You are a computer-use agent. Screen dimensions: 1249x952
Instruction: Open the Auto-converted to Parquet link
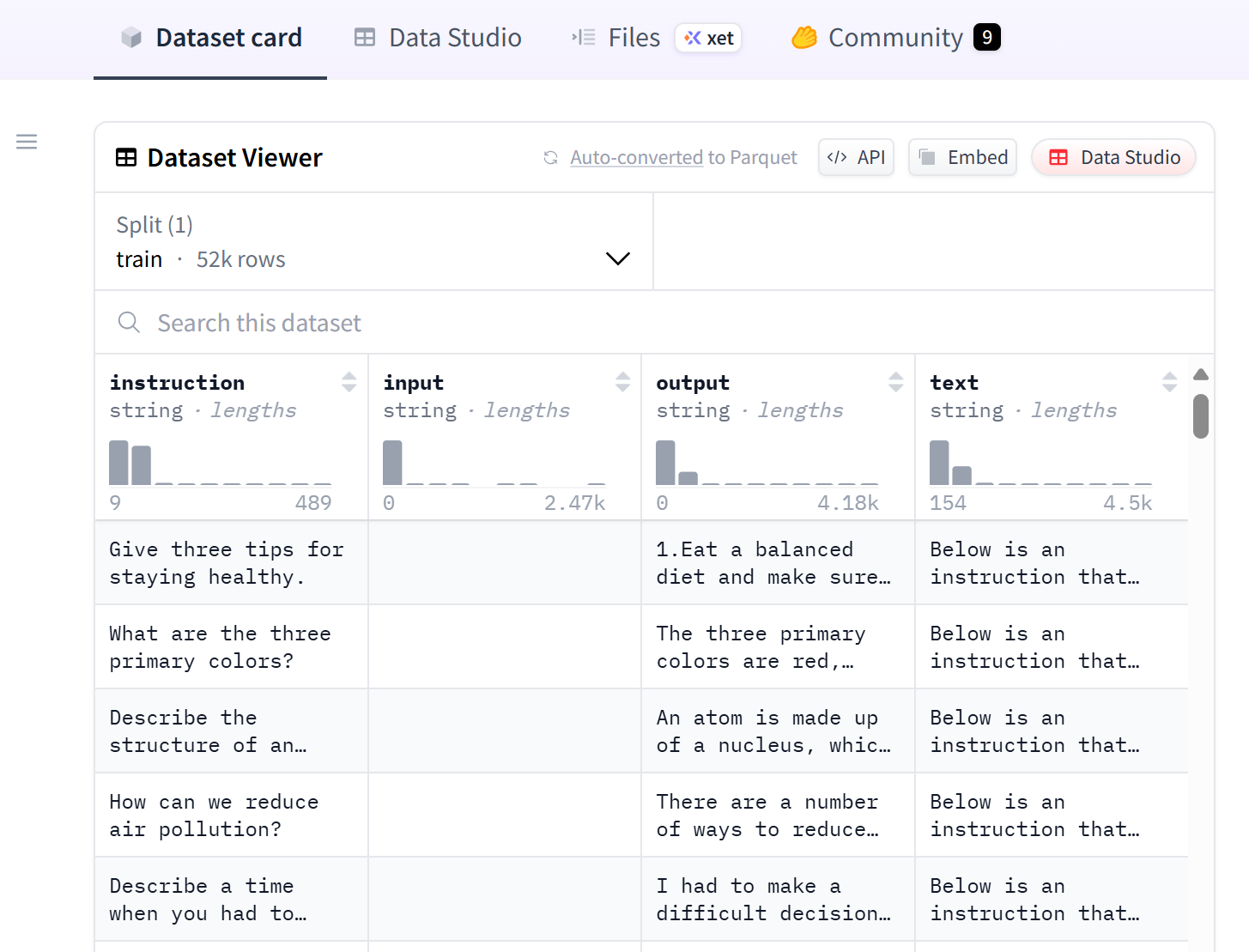683,158
